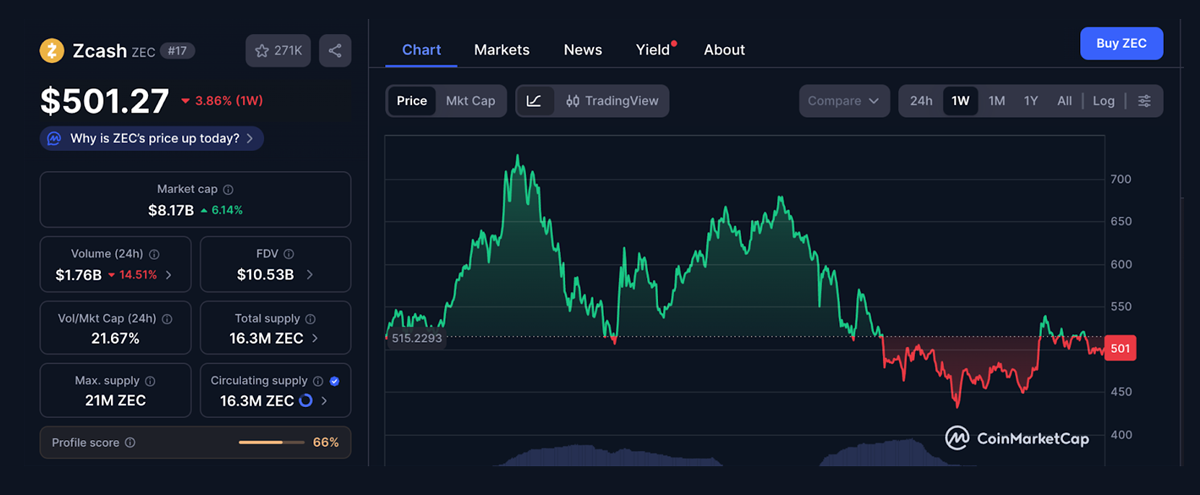Open the share icon button
The height and width of the screenshot is (495, 1200).
pyautogui.click(x=335, y=50)
